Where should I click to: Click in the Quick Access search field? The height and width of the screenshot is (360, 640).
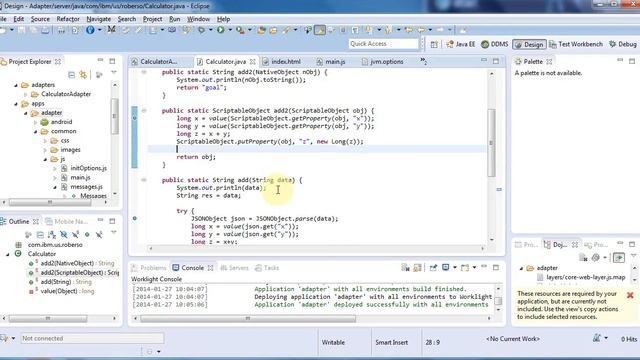pyautogui.click(x=384, y=44)
